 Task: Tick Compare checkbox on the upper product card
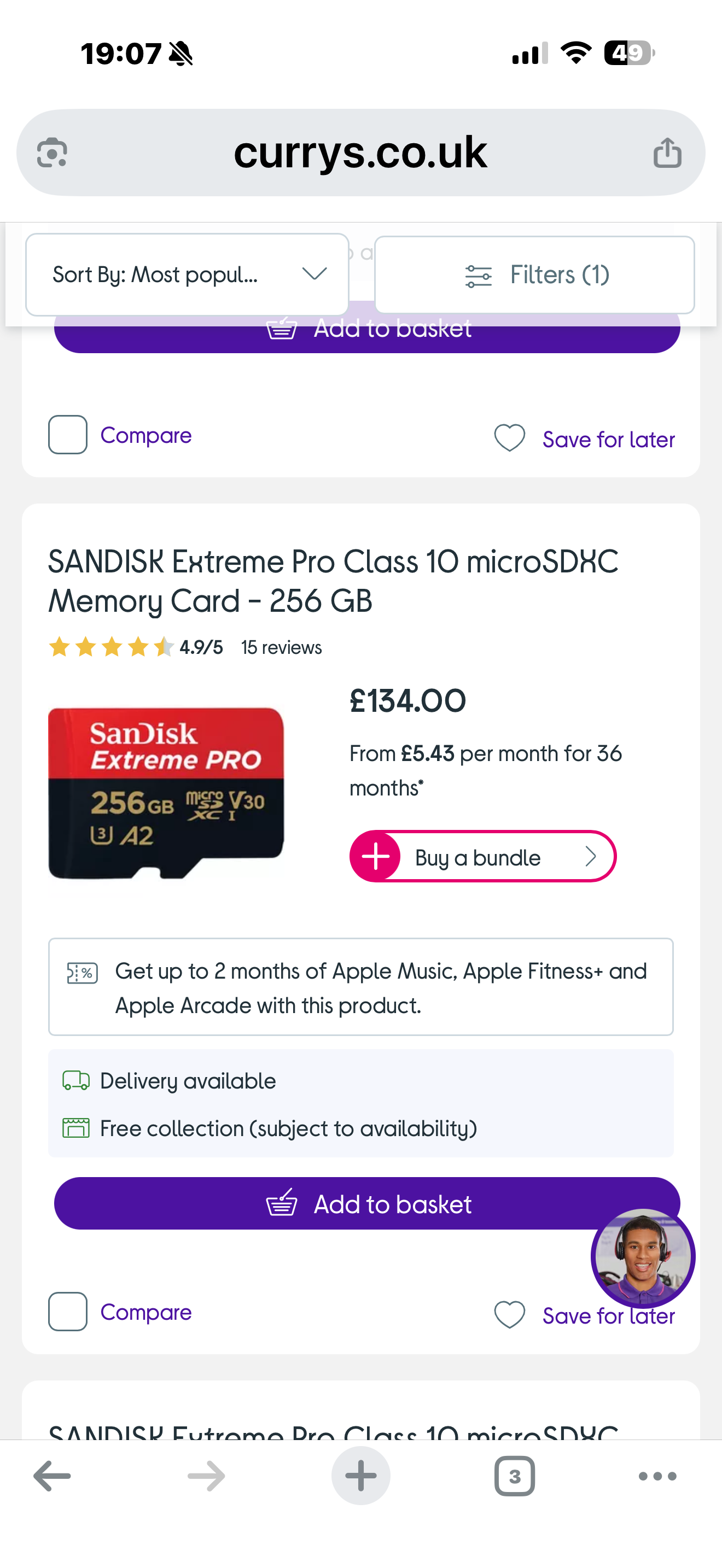point(68,435)
